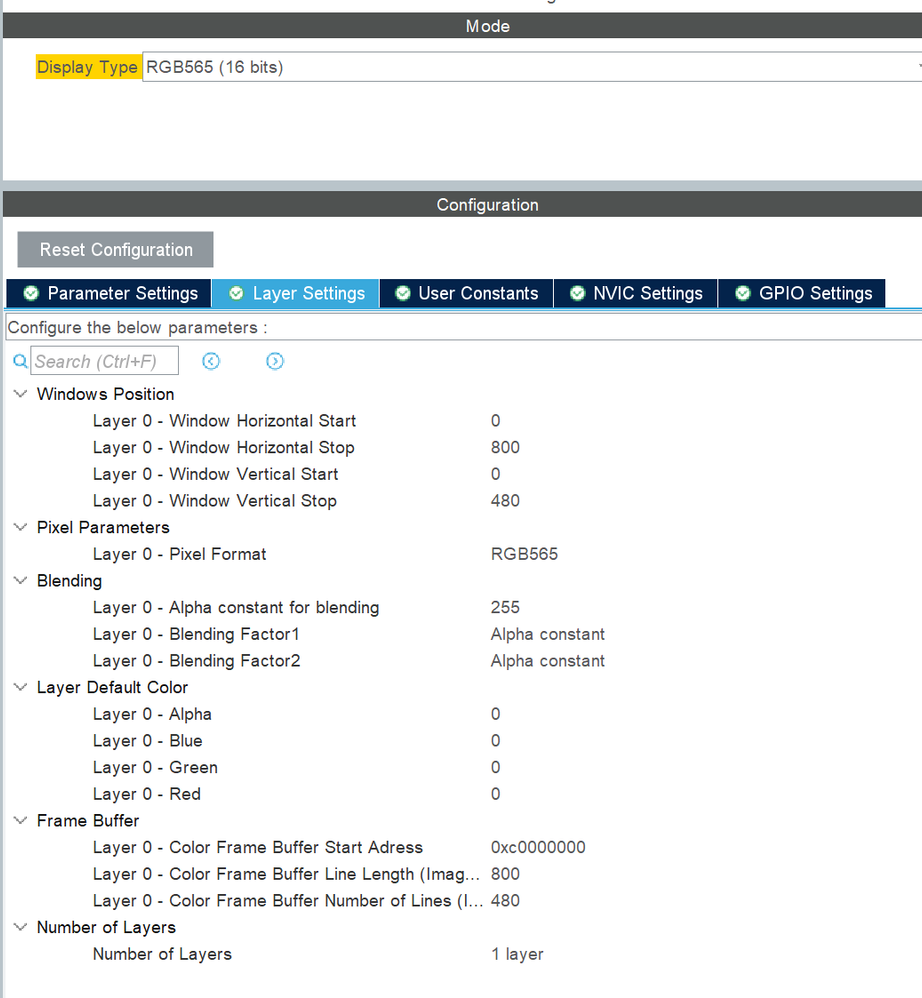Screen dimensions: 922x998
Task: Collapse the Windows Position section
Action: [20, 394]
